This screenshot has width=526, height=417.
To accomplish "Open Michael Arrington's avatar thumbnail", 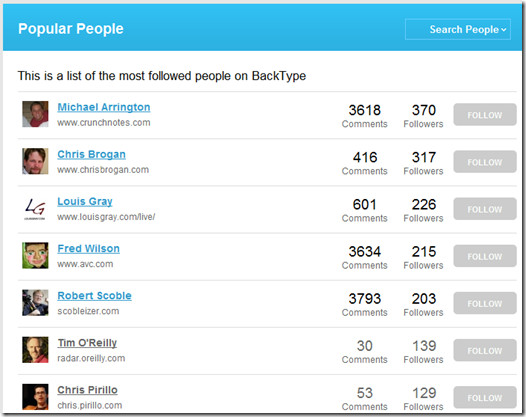I will point(35,114).
